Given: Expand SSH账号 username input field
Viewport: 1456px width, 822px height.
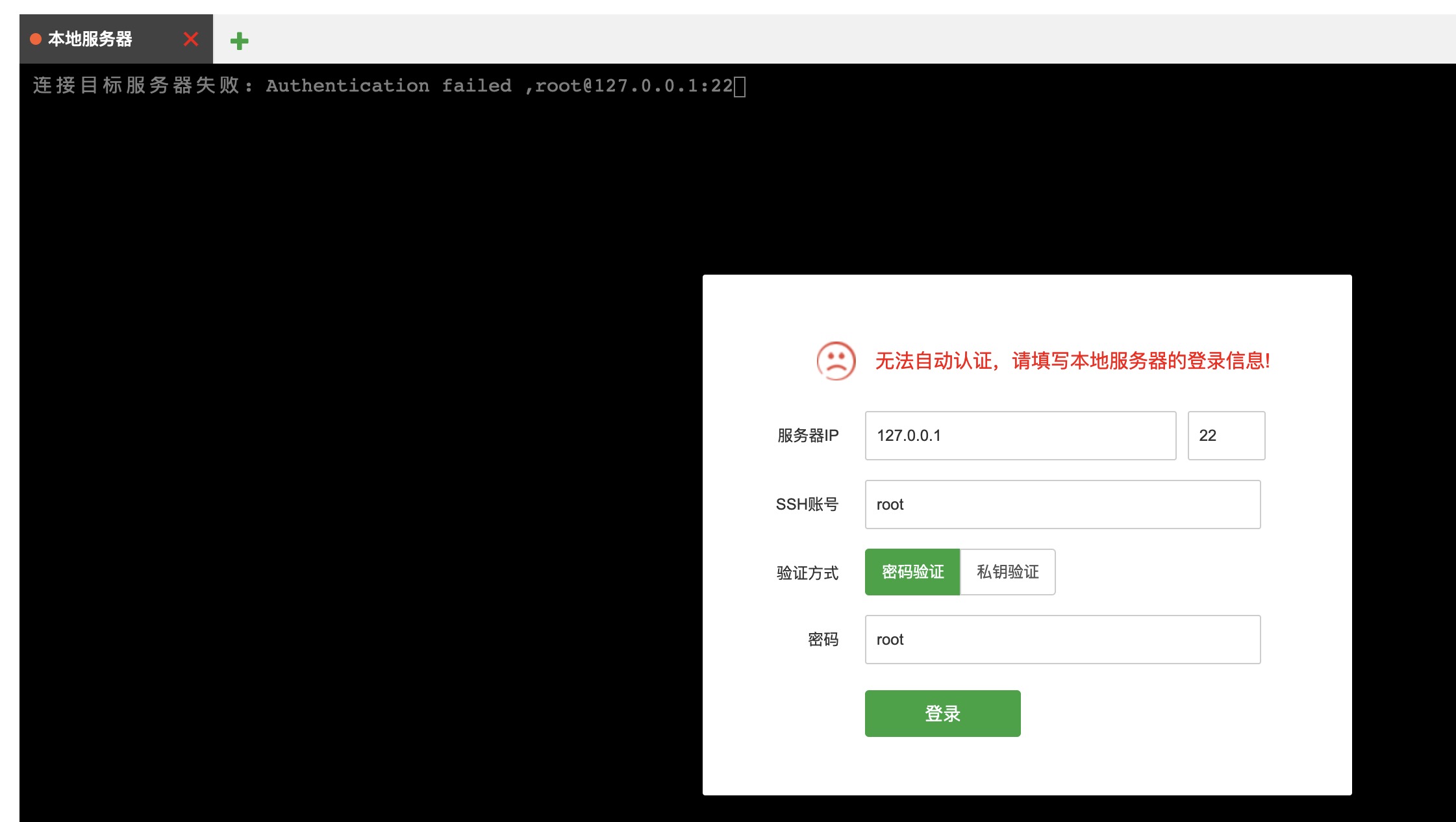Looking at the screenshot, I should tap(1063, 504).
